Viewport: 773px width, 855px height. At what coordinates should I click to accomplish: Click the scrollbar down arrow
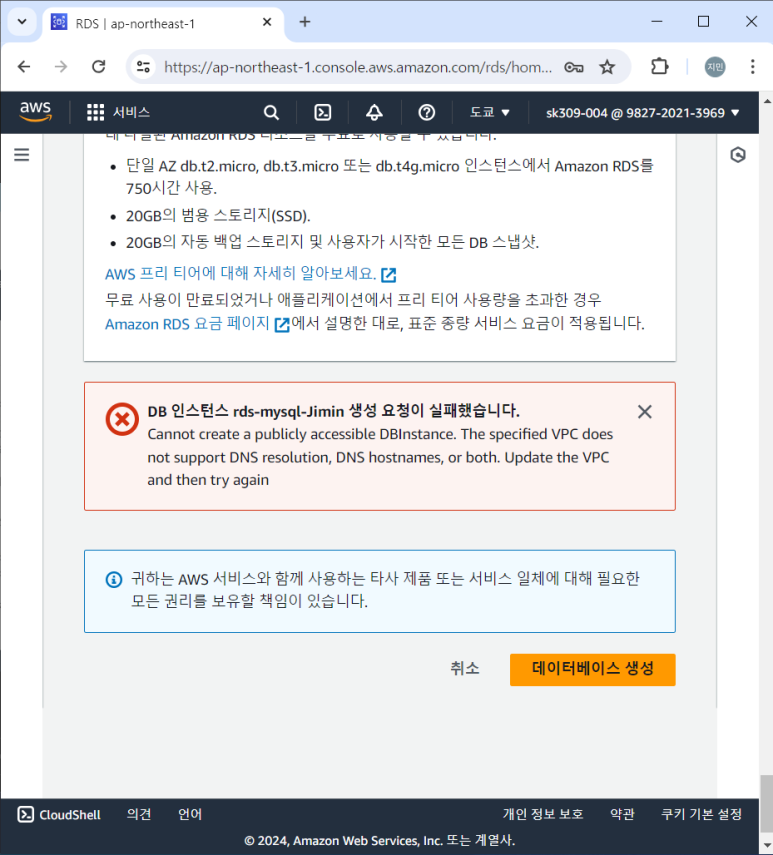coord(766,846)
